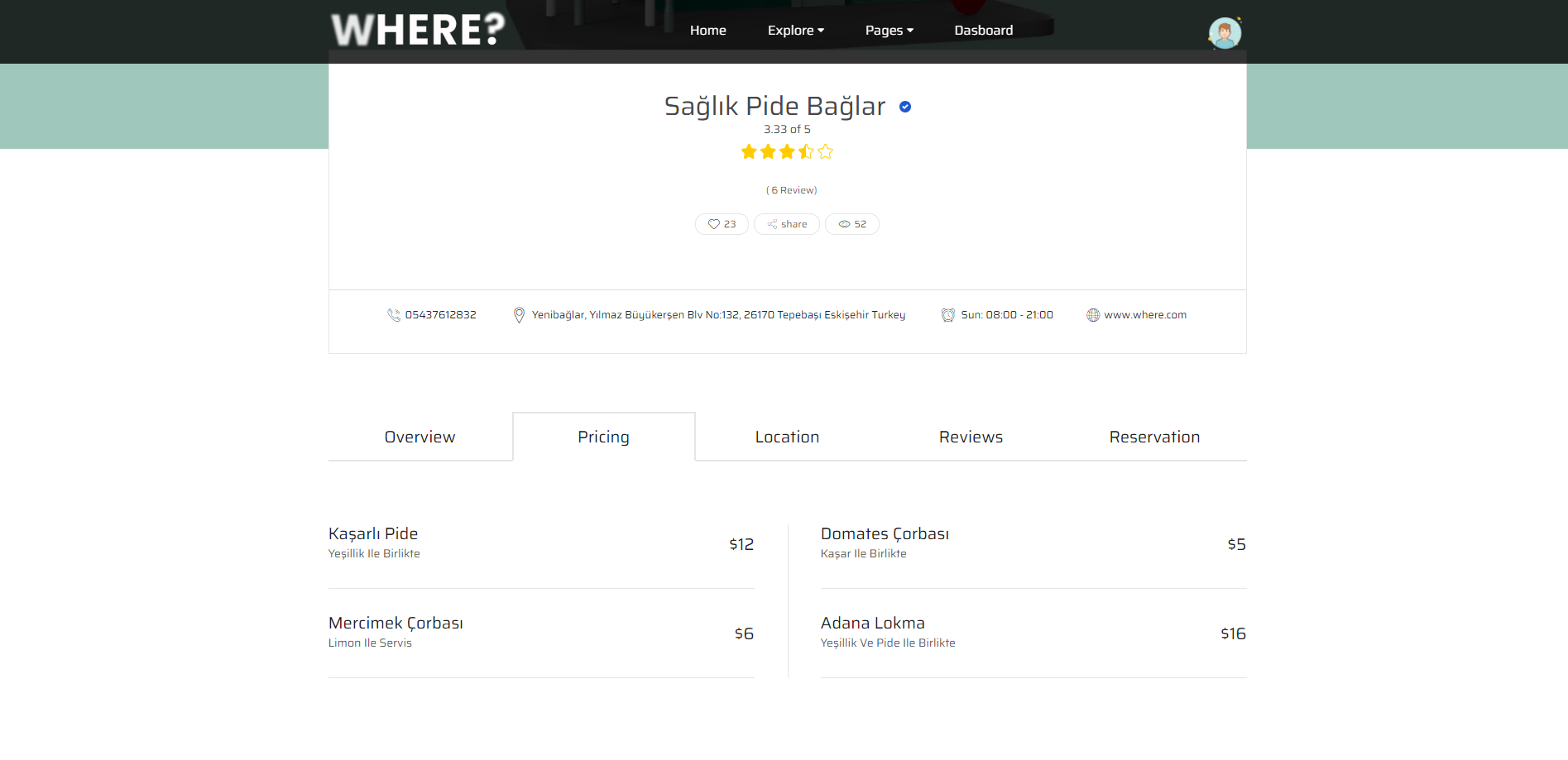The image size is (1568, 760).
Task: Click the clock icon beside opening hours
Action: pyautogui.click(x=948, y=315)
